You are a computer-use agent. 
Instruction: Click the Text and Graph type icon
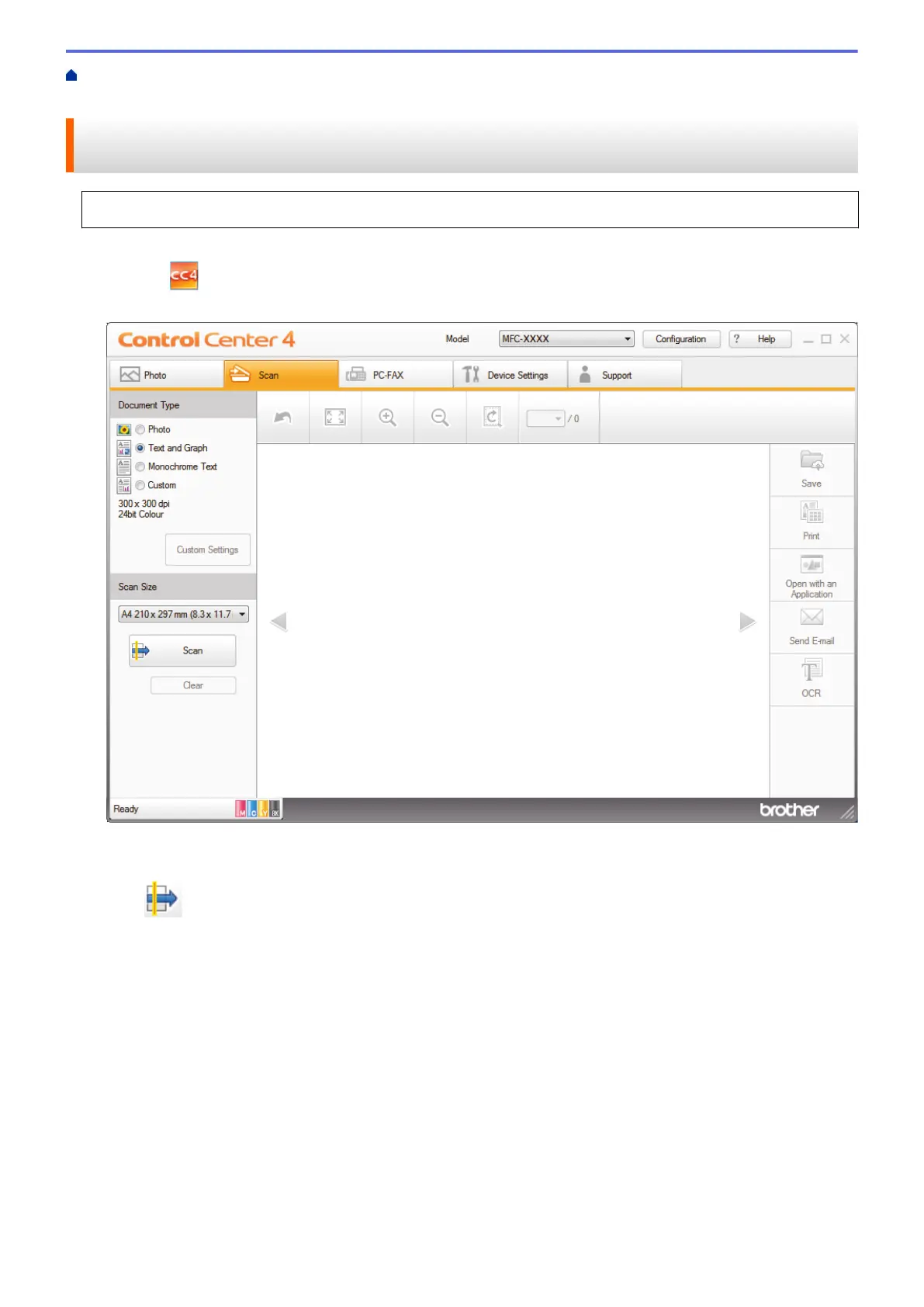(123, 448)
